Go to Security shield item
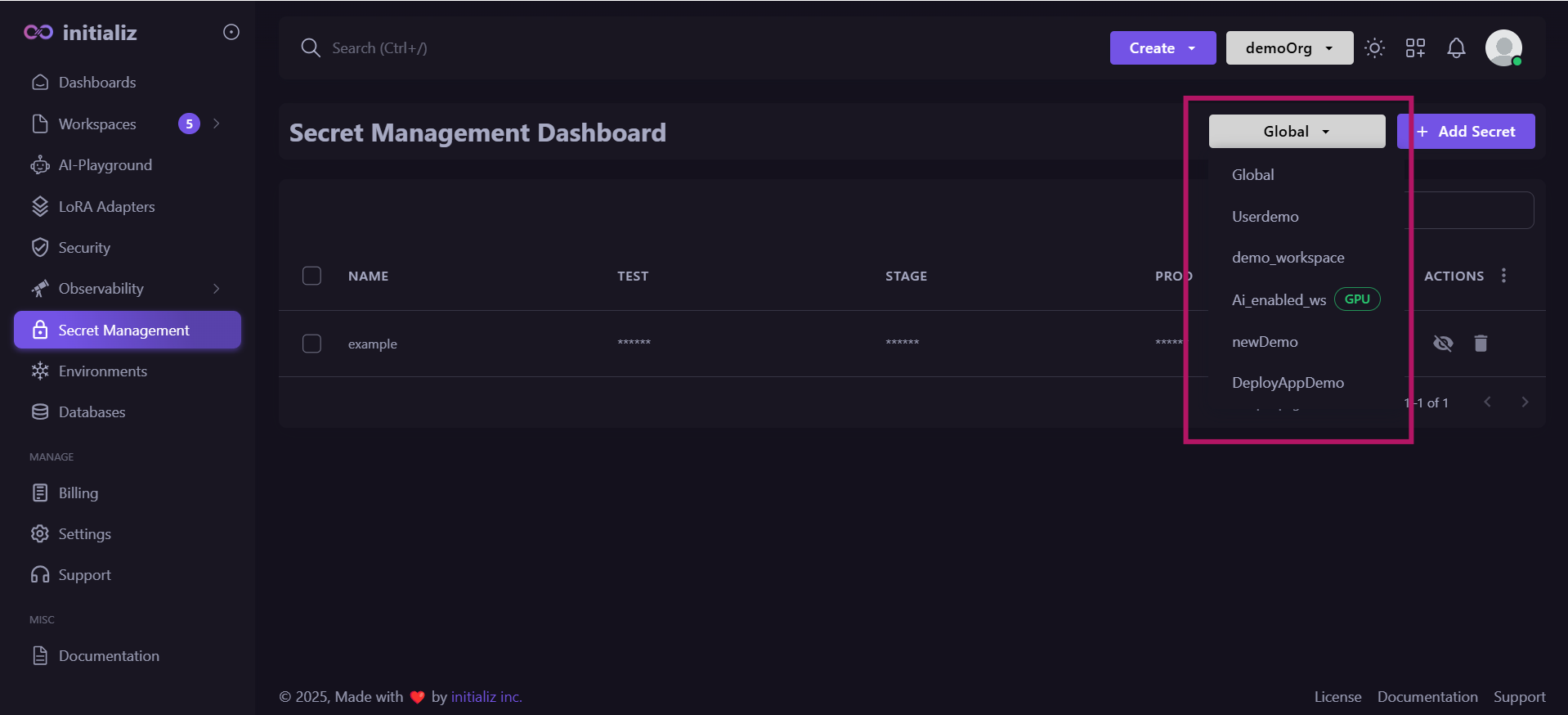1568x715 pixels. (128, 247)
